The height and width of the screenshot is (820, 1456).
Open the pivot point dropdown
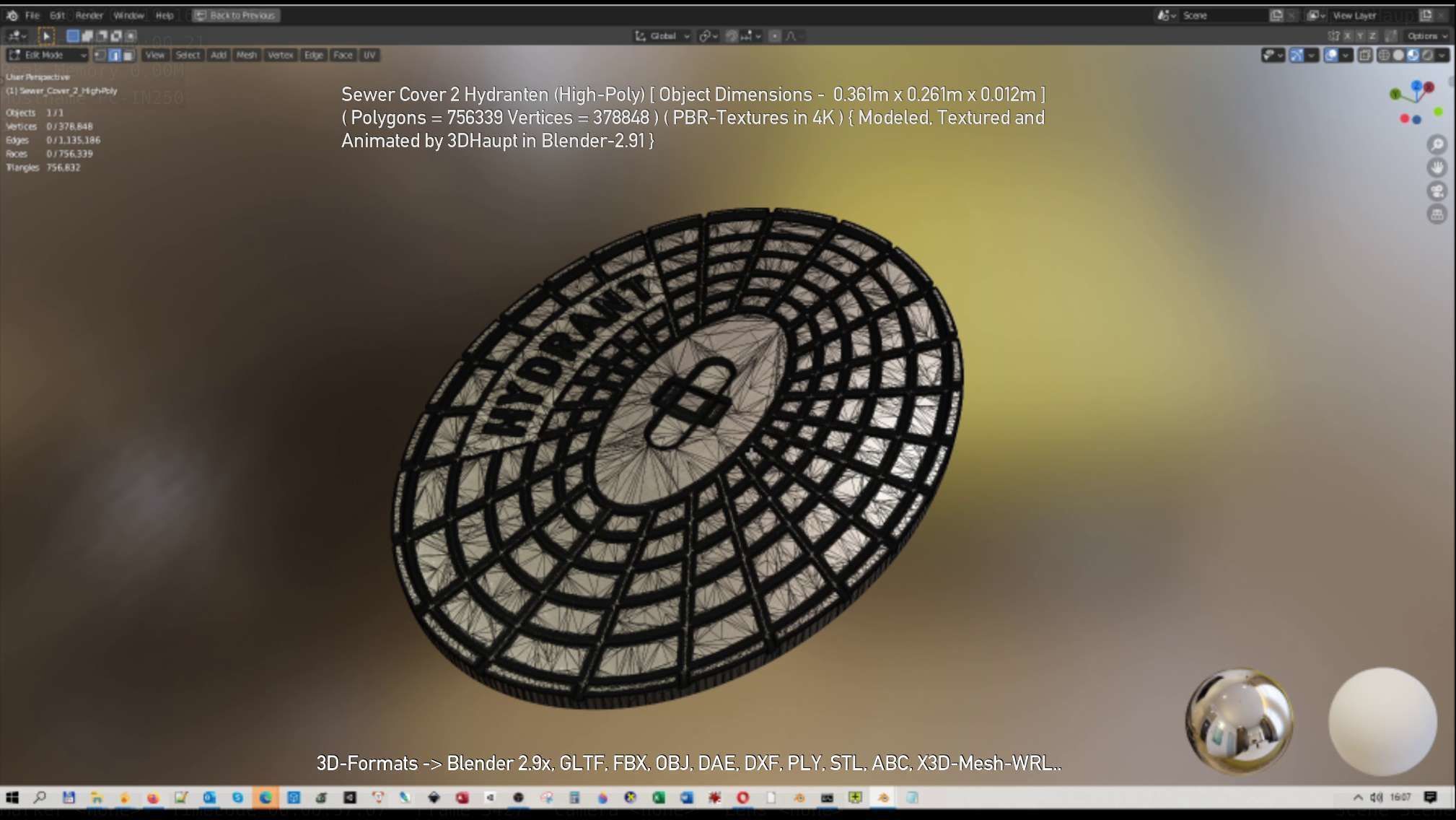tap(708, 35)
